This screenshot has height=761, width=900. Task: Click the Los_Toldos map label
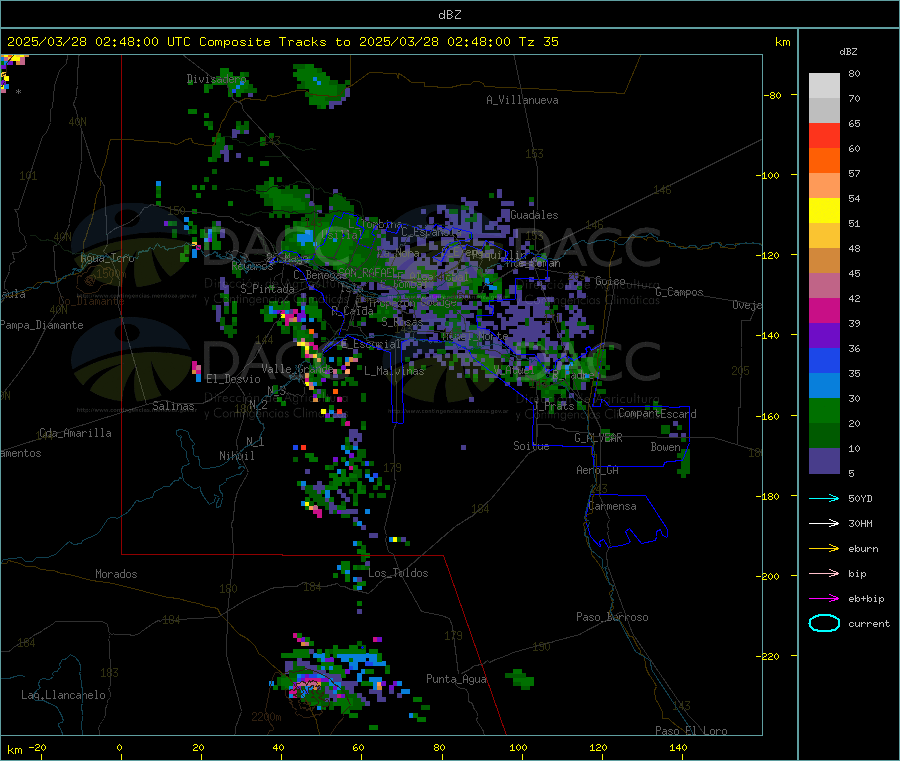pyautogui.click(x=398, y=573)
